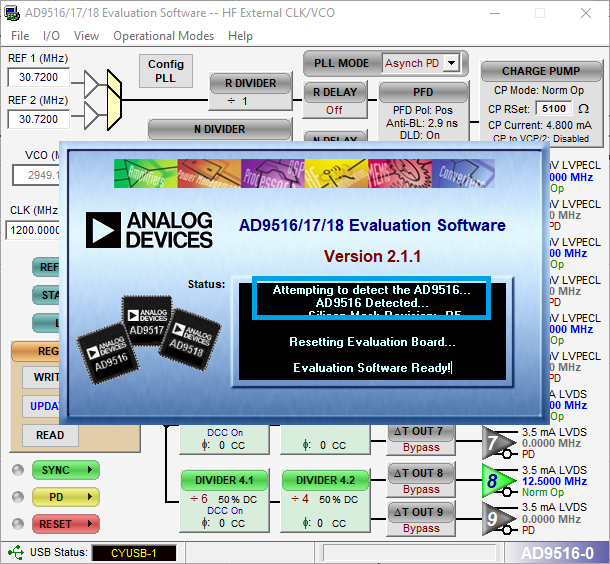Open the Operational Modes menu
The height and width of the screenshot is (564, 610).
point(163,36)
